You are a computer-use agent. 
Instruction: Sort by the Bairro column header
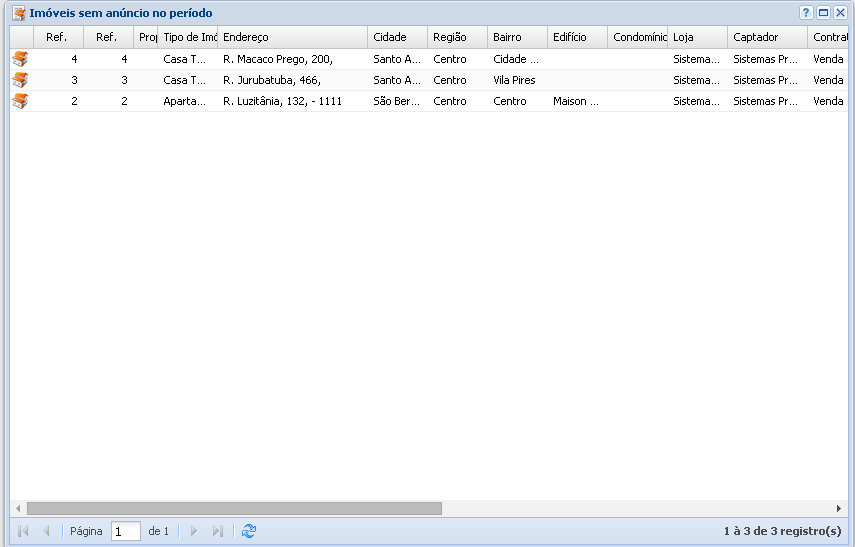[x=516, y=37]
